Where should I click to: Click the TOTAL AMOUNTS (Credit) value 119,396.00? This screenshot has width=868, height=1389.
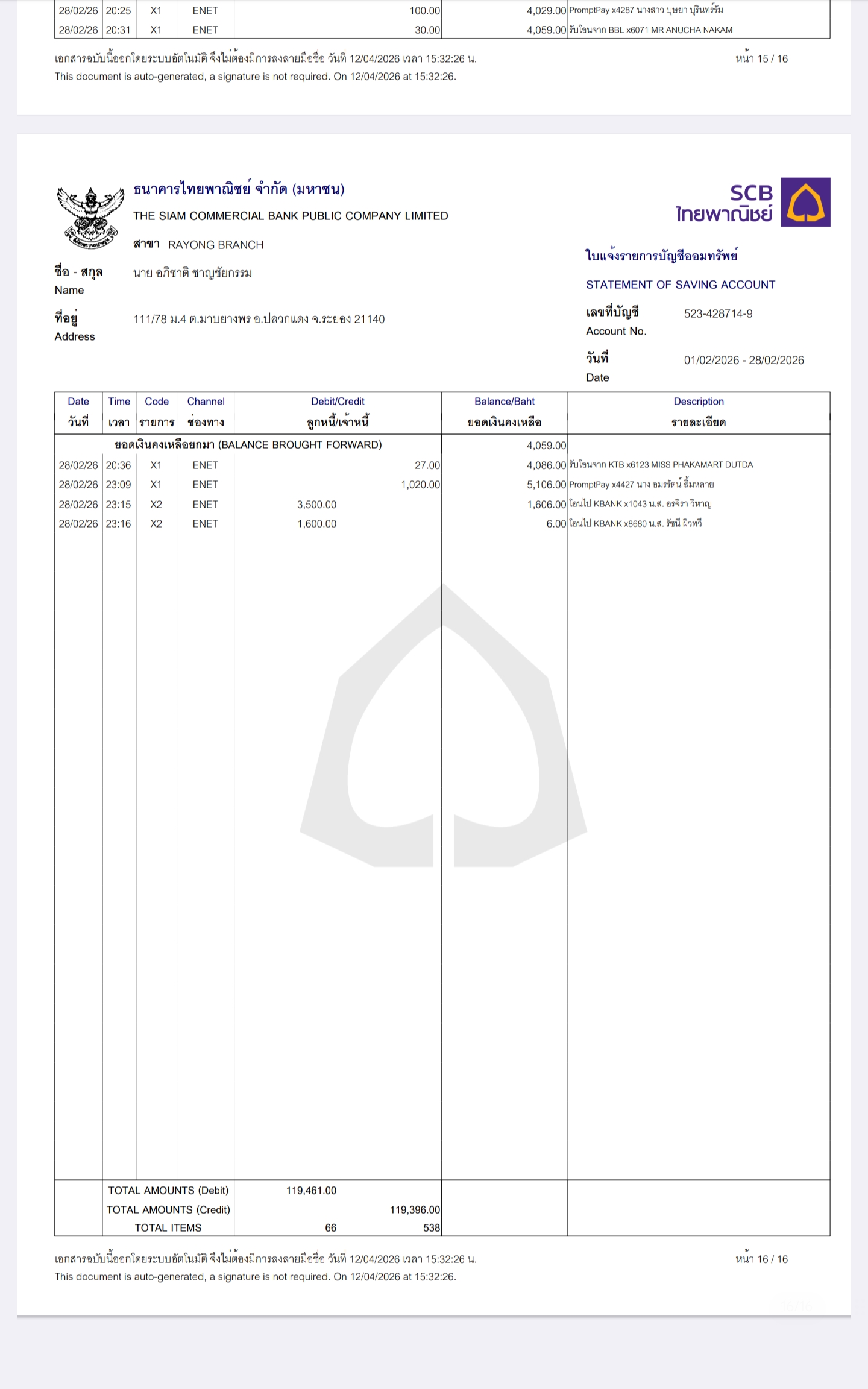point(415,1209)
